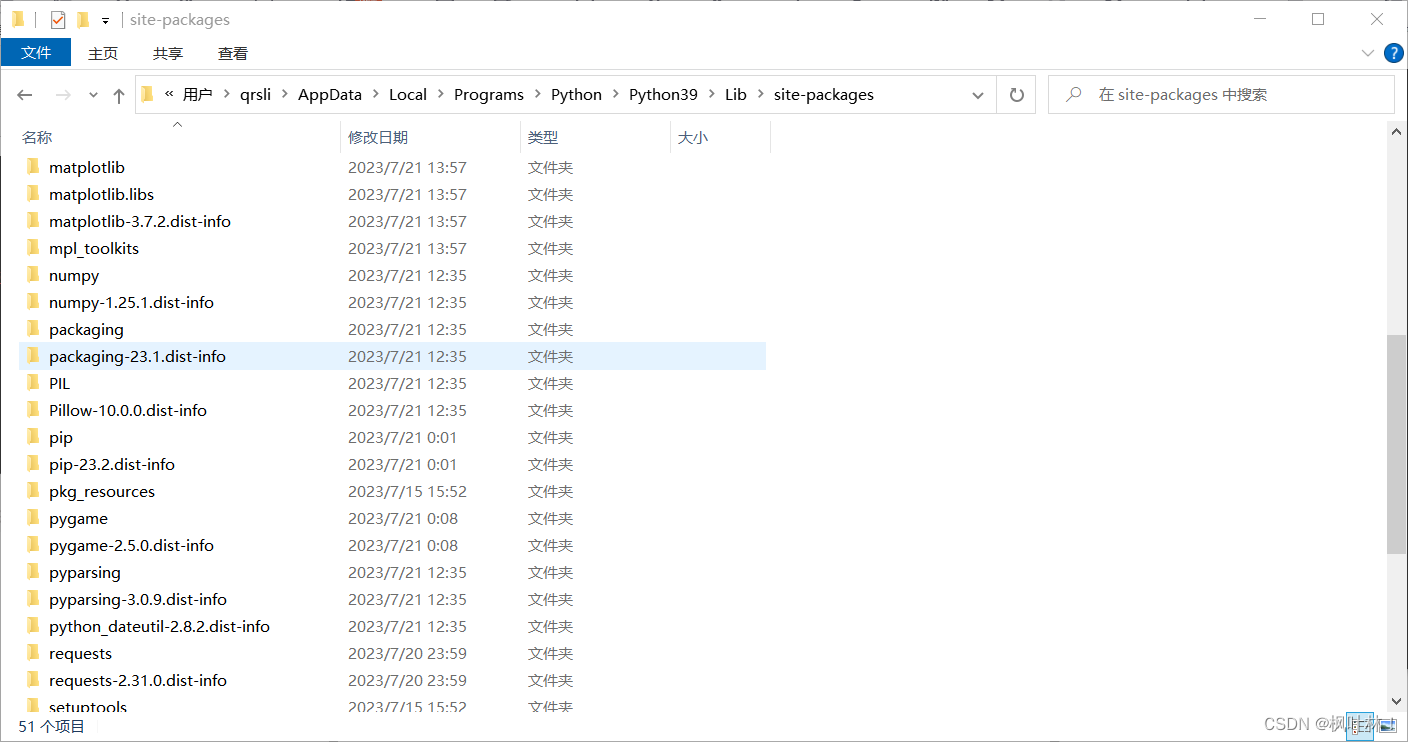Select the numpy-1.25.1.dist-info folder icon
Image resolution: width=1408 pixels, height=742 pixels.
[x=33, y=302]
